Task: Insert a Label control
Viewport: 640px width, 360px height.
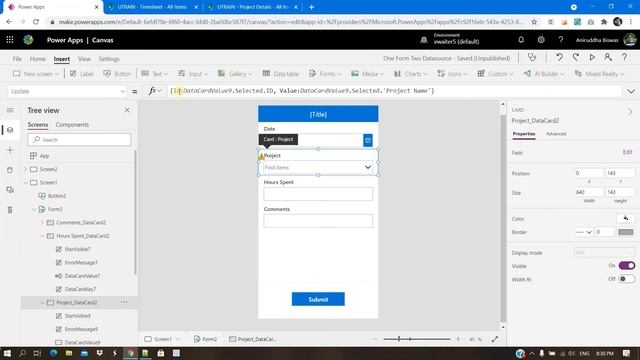Action: [82, 73]
